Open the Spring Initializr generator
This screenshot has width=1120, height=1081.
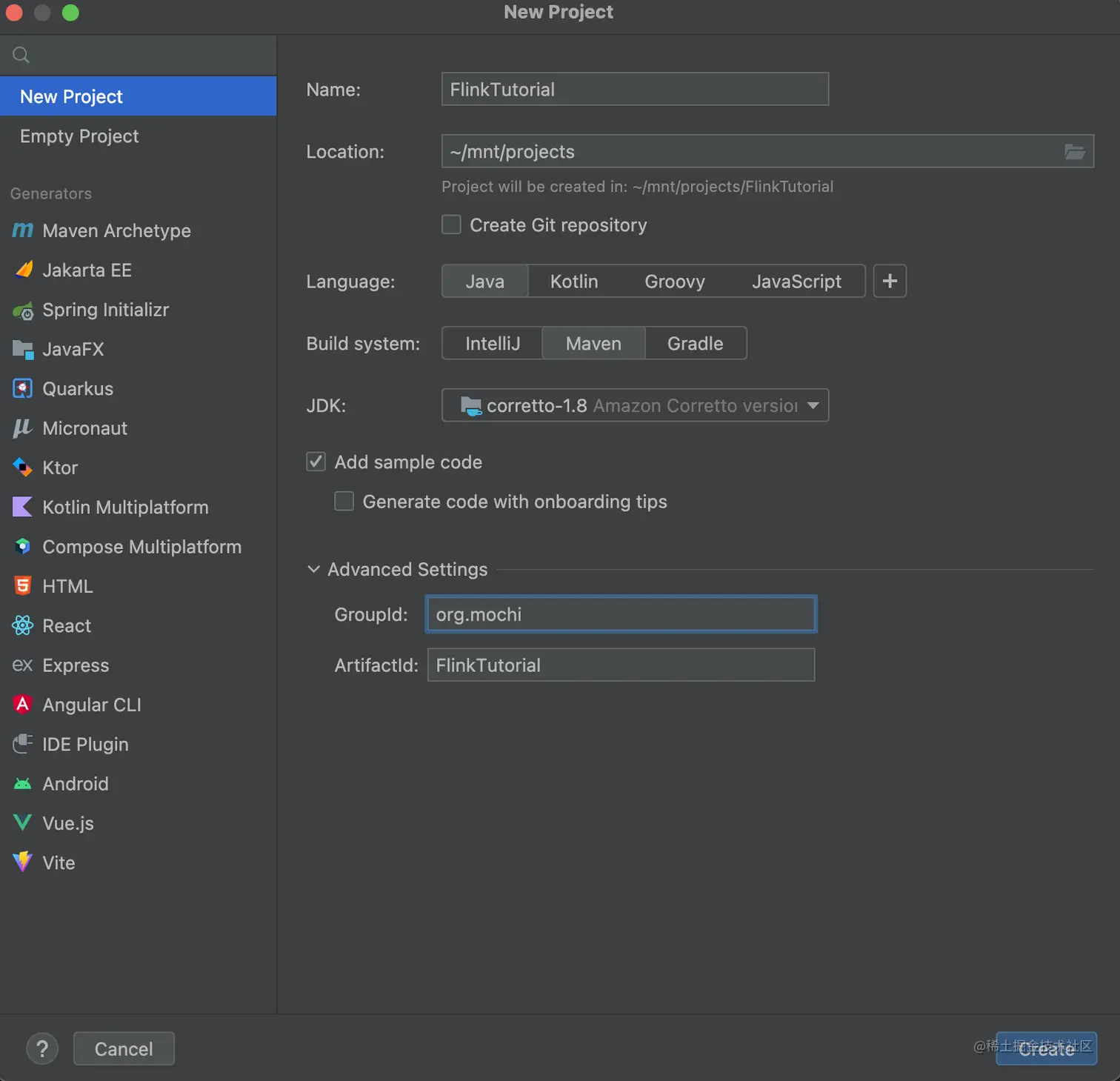[106, 310]
